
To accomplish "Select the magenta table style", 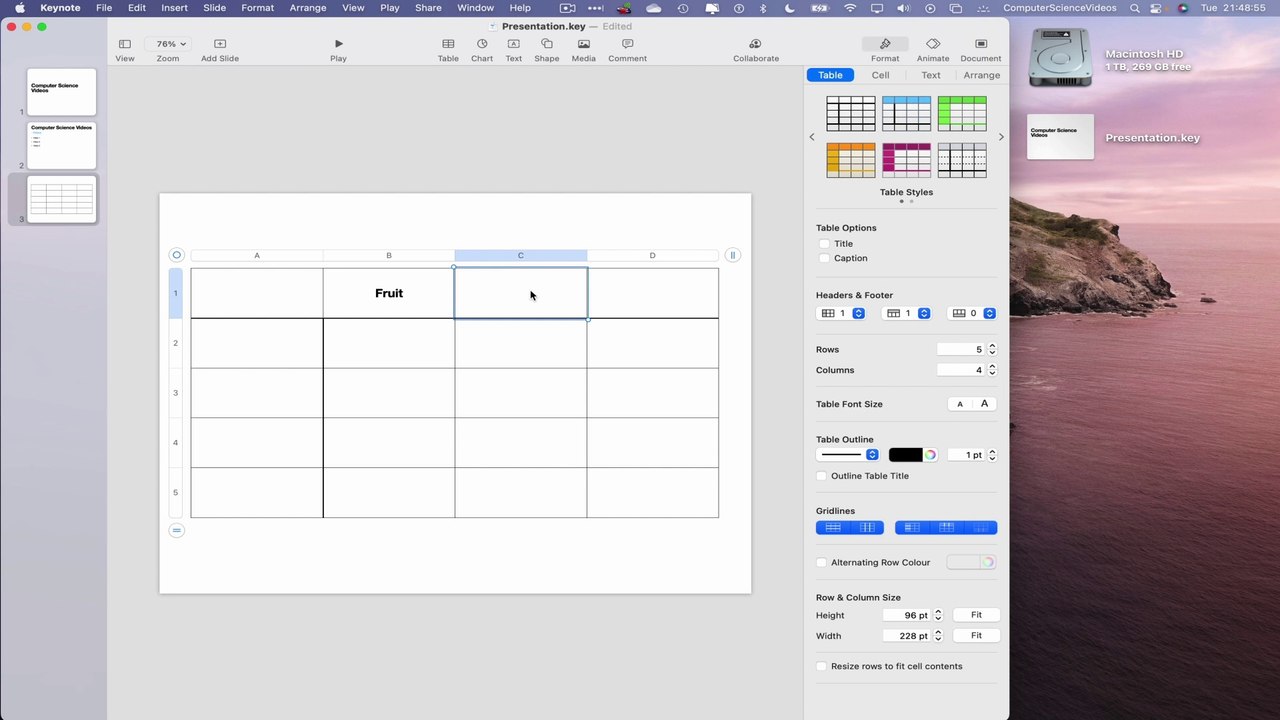I will [x=907, y=160].
